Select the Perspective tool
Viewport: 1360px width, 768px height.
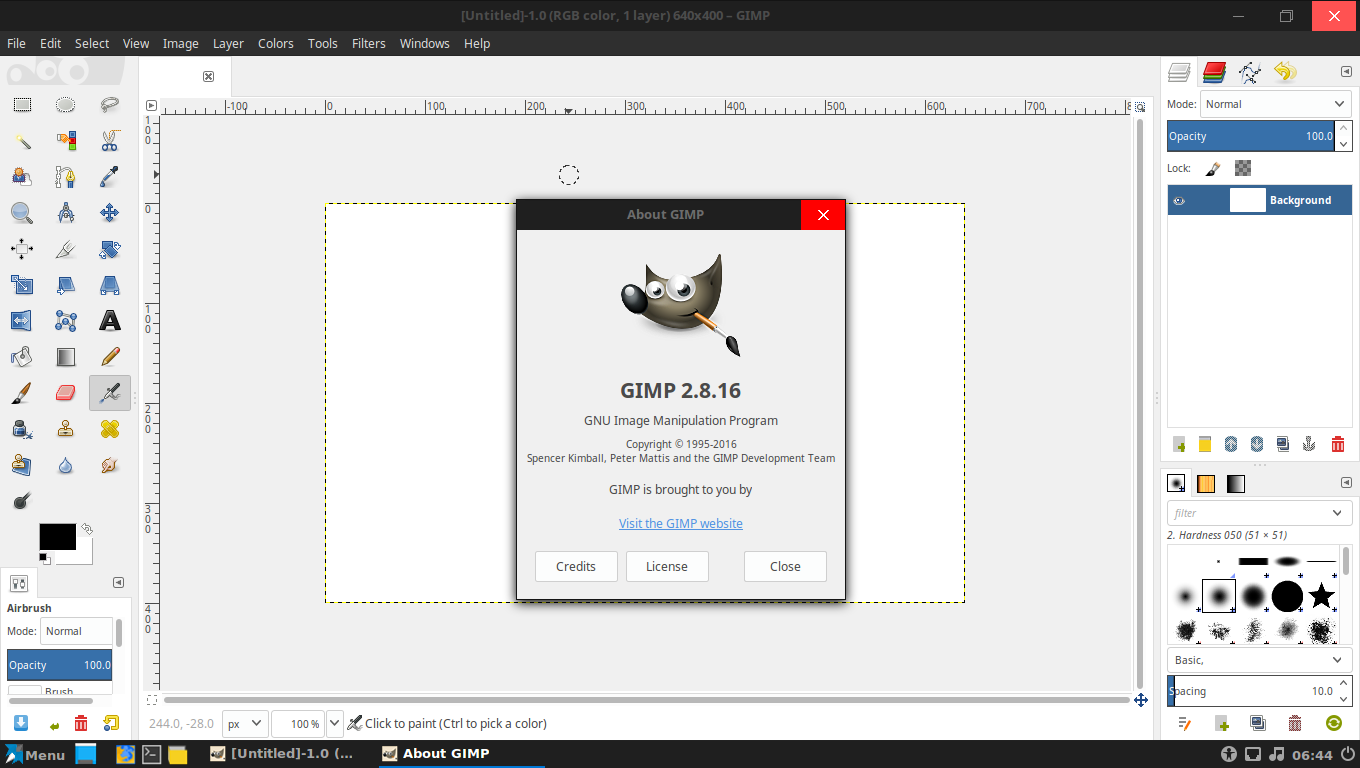coord(110,285)
